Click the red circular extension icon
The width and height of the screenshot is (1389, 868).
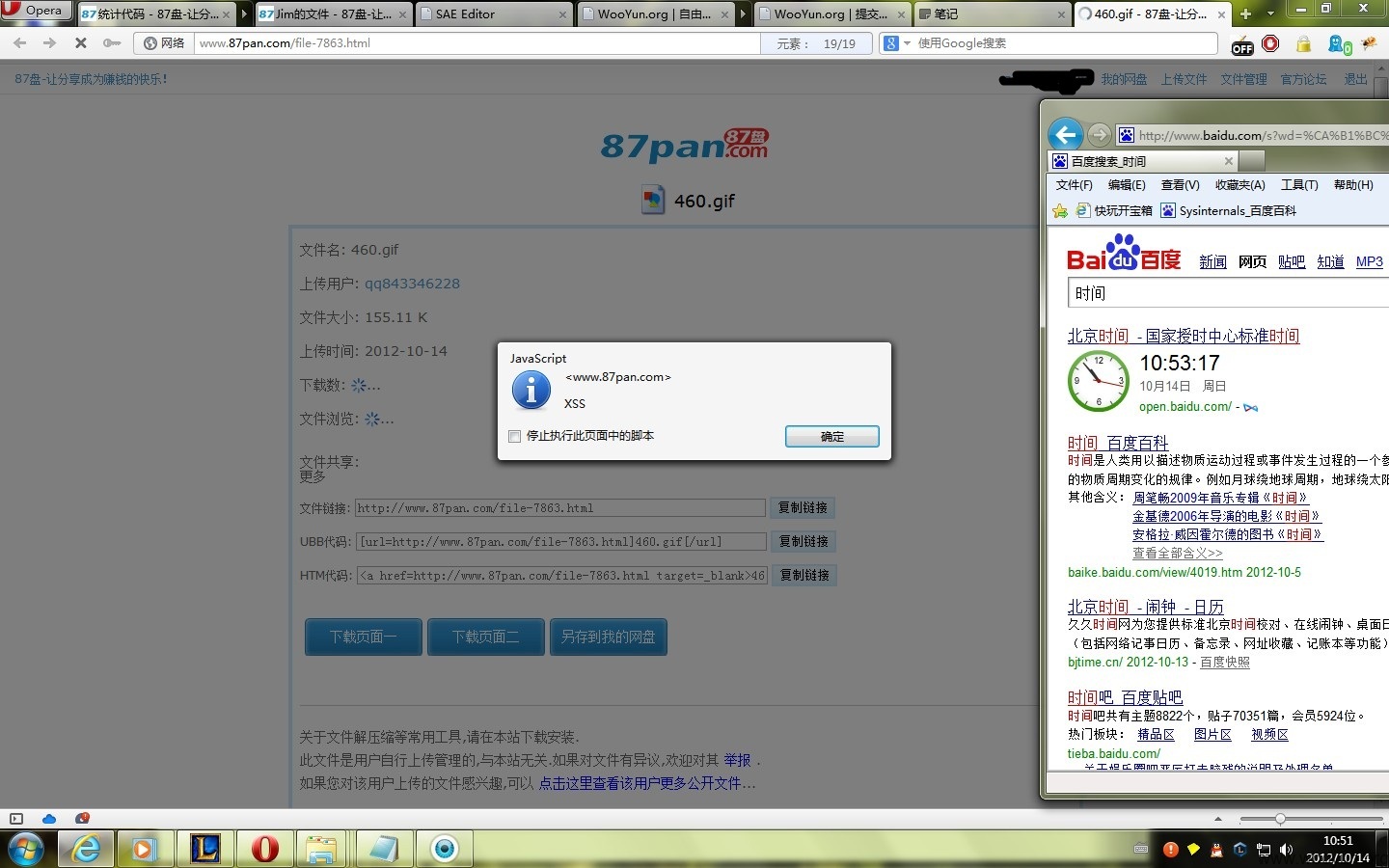[1270, 43]
